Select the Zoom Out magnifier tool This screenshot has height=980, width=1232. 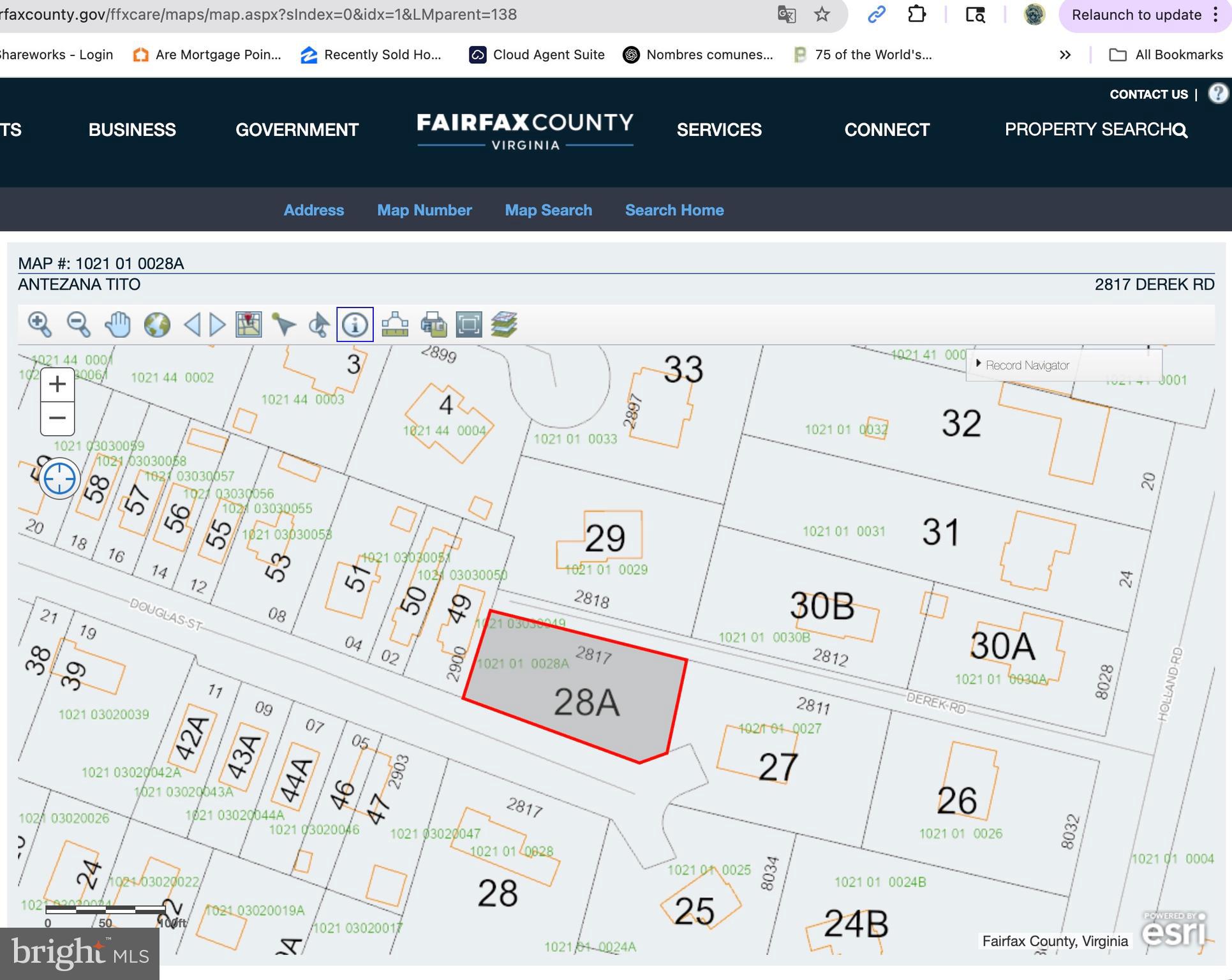coord(77,325)
